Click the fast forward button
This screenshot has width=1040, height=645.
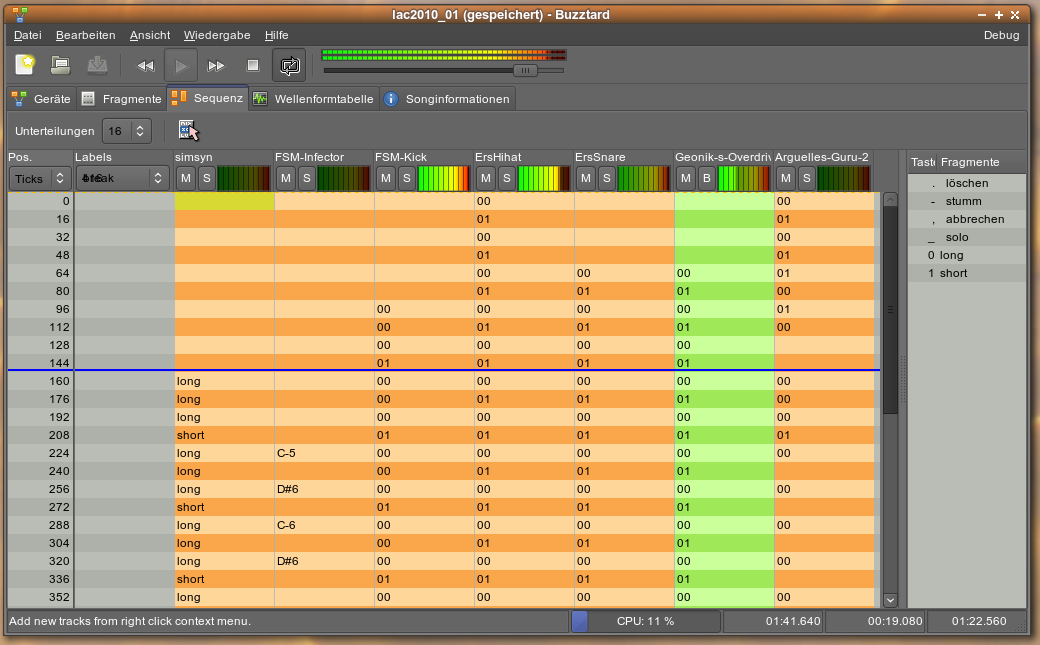[216, 66]
